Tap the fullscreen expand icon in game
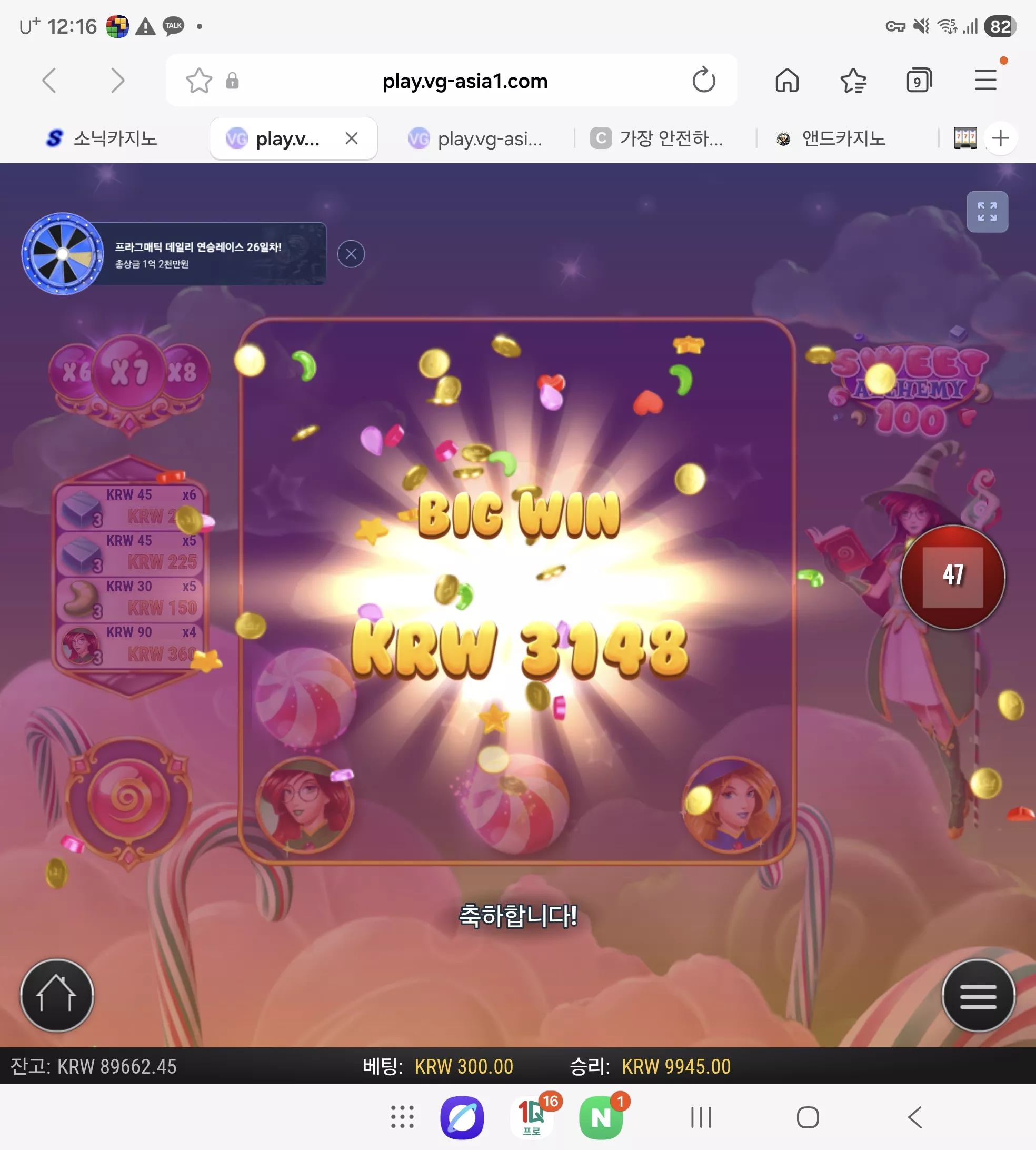 pos(987,212)
